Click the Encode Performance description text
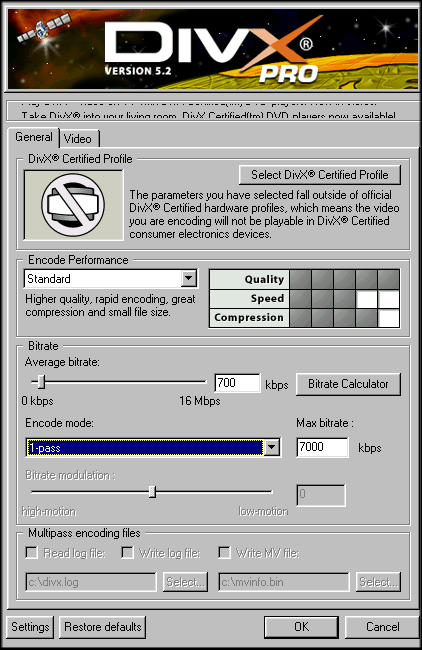Image resolution: width=422 pixels, height=650 pixels. 110,306
